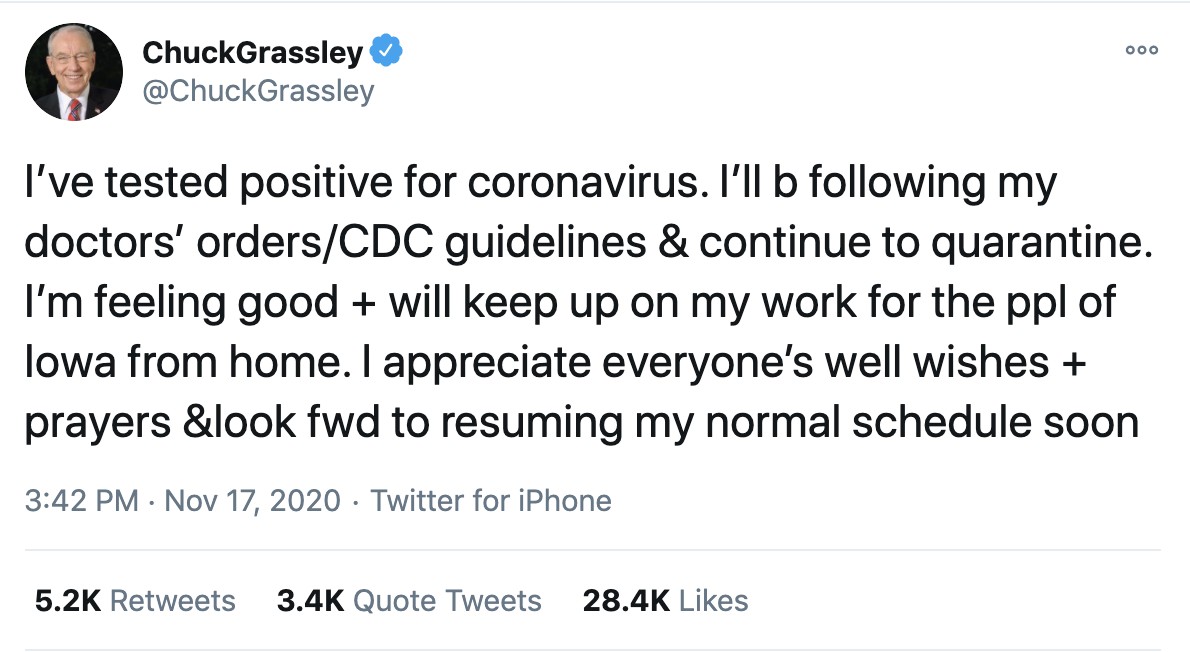
Task: Open the 3:42 PM timestamp link
Action: (81, 500)
